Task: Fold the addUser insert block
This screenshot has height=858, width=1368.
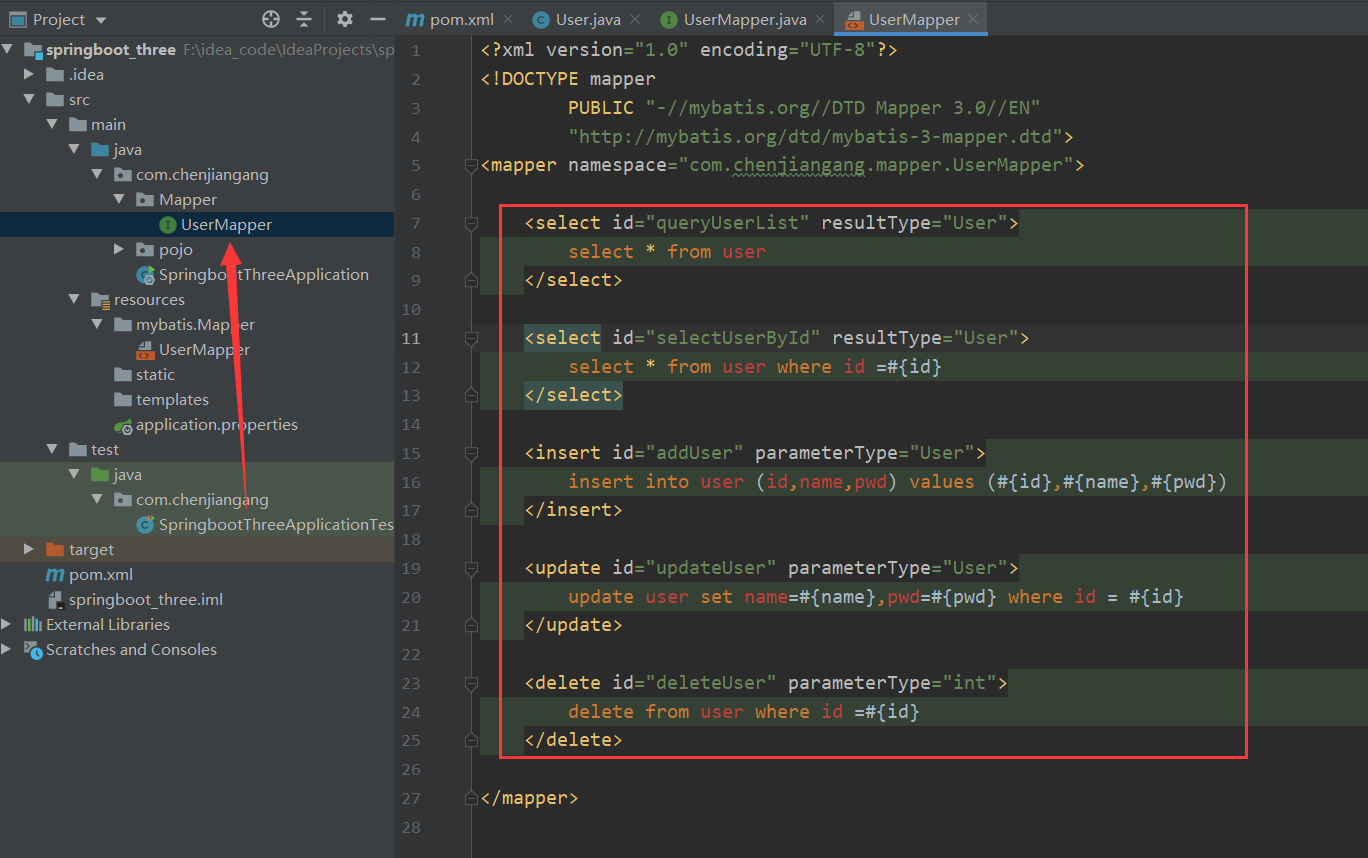Action: [471, 454]
